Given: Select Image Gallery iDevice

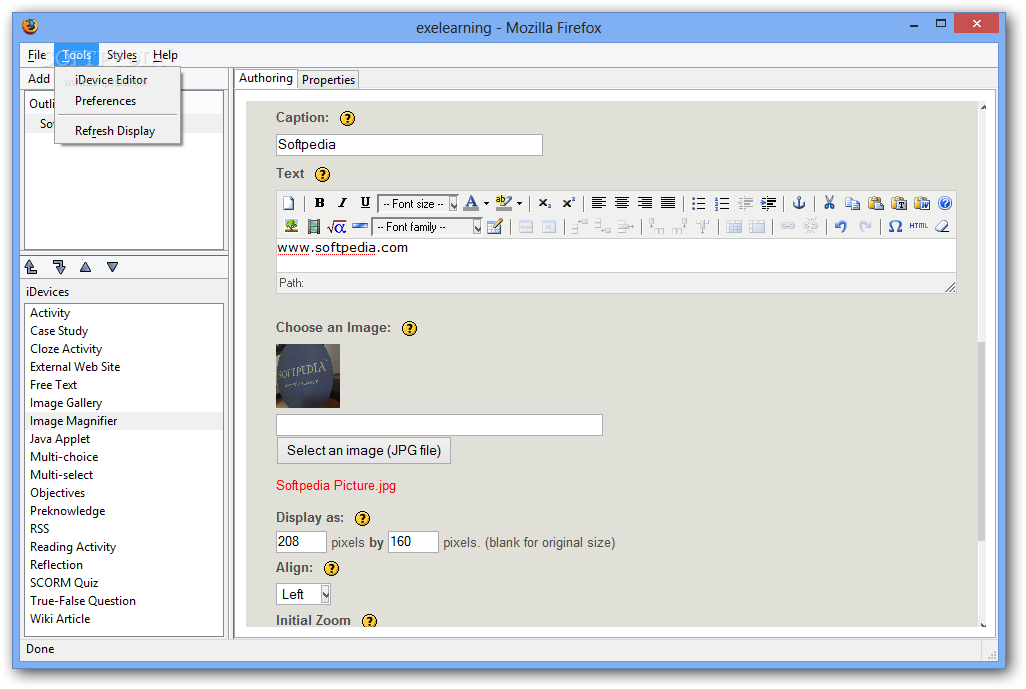Looking at the screenshot, I should click(66, 403).
